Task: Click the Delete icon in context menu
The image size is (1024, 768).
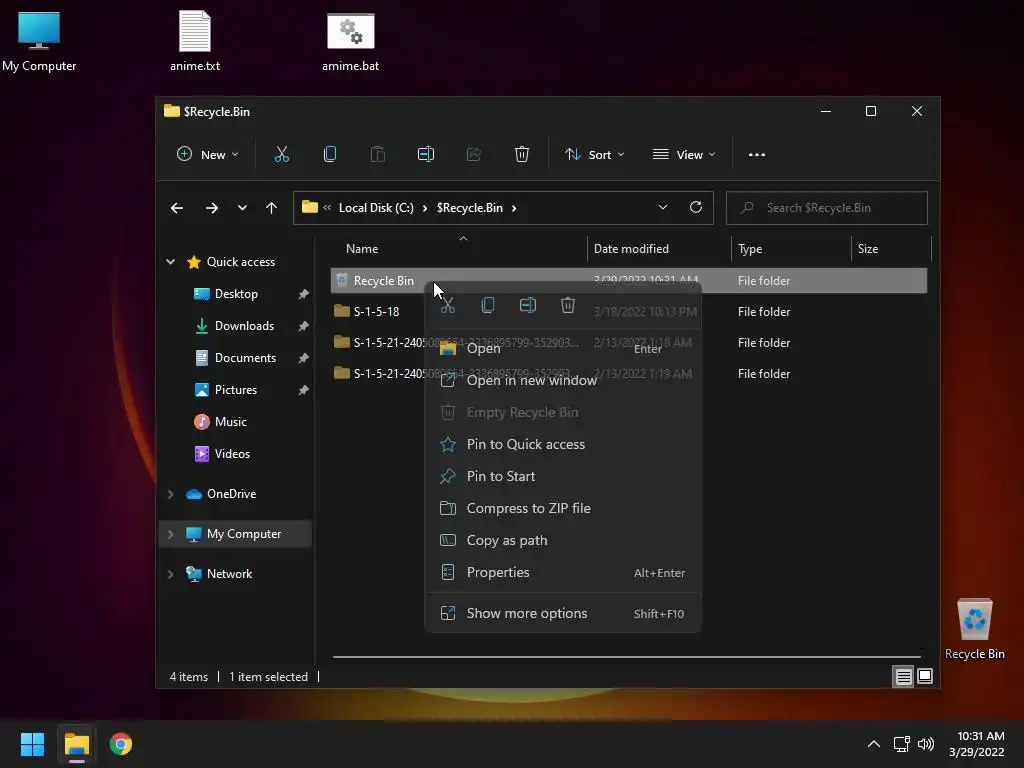Action: [568, 306]
